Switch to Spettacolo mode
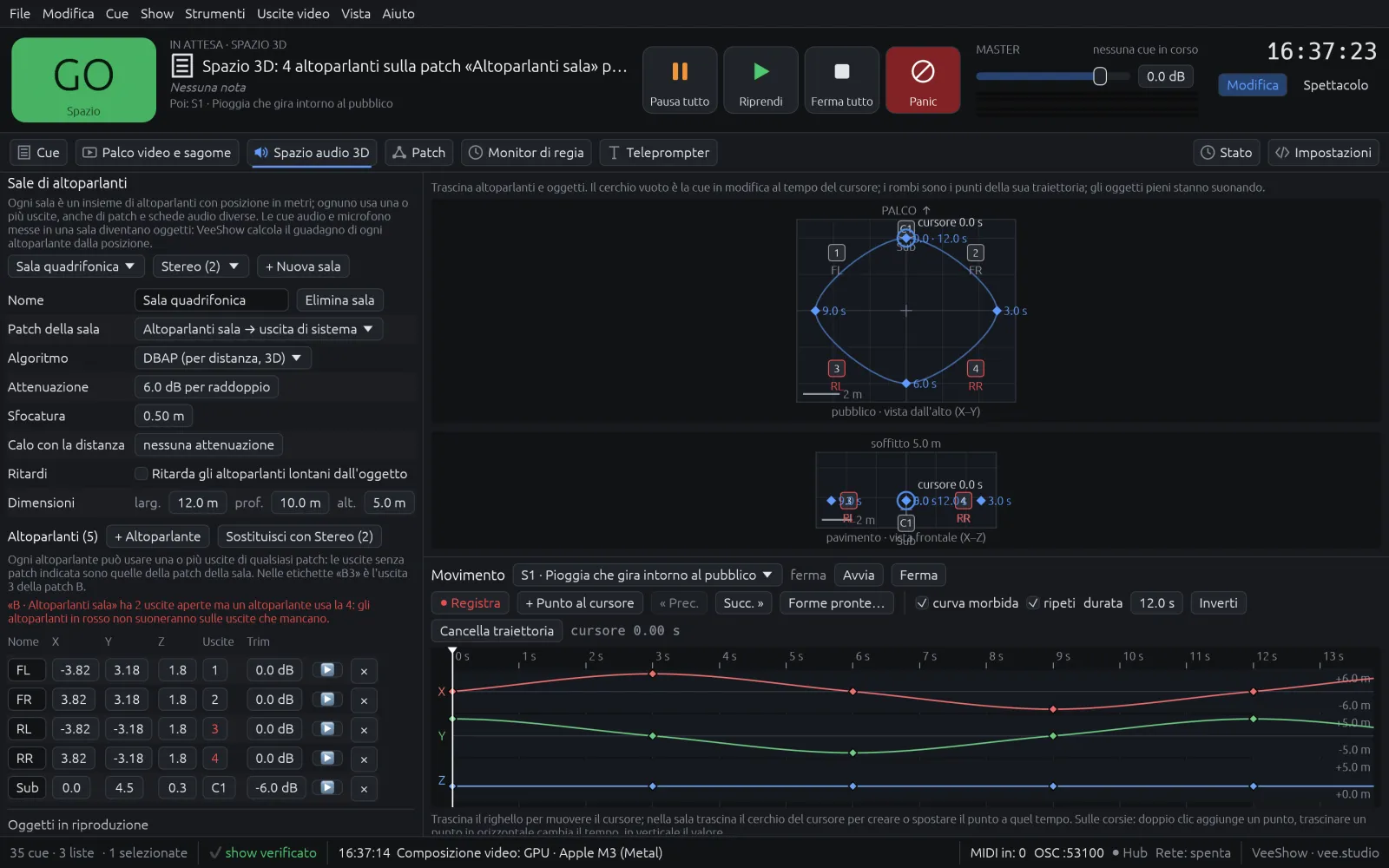The width and height of the screenshot is (1389, 868). (1335, 85)
